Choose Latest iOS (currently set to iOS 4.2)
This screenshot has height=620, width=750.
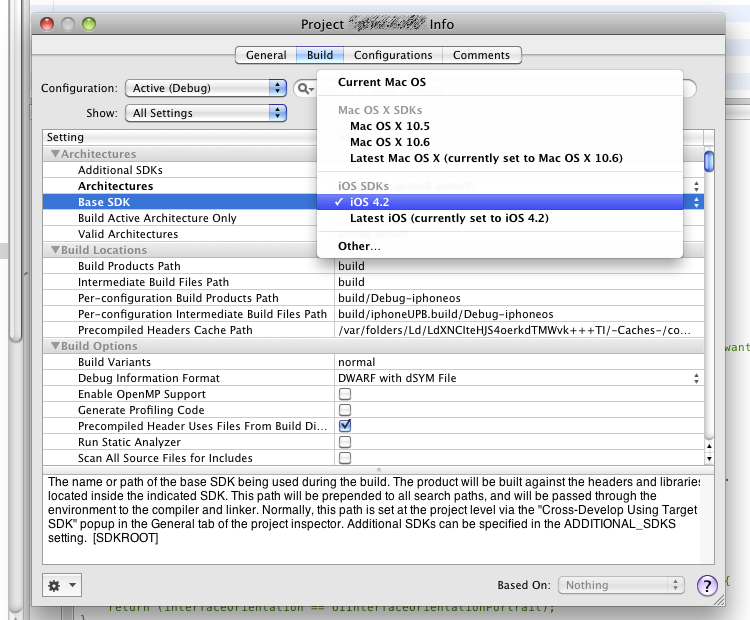point(500,218)
